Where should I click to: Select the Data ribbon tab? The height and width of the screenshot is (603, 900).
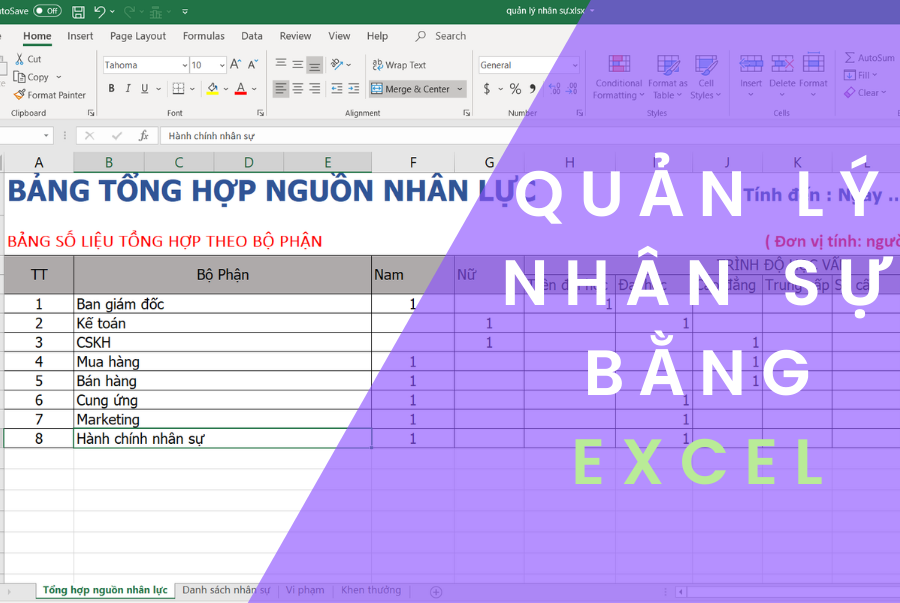pos(251,36)
